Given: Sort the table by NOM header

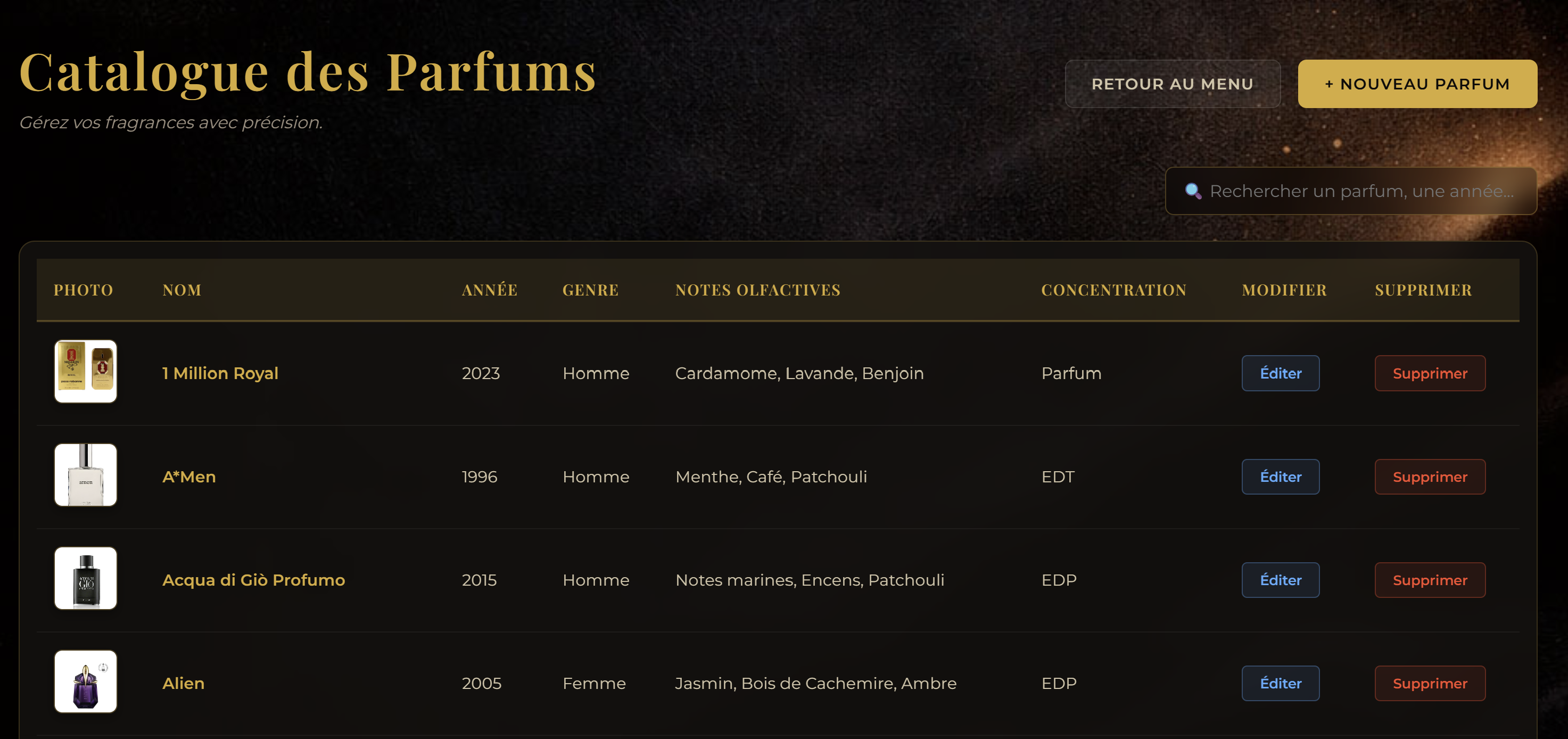Looking at the screenshot, I should point(181,290).
